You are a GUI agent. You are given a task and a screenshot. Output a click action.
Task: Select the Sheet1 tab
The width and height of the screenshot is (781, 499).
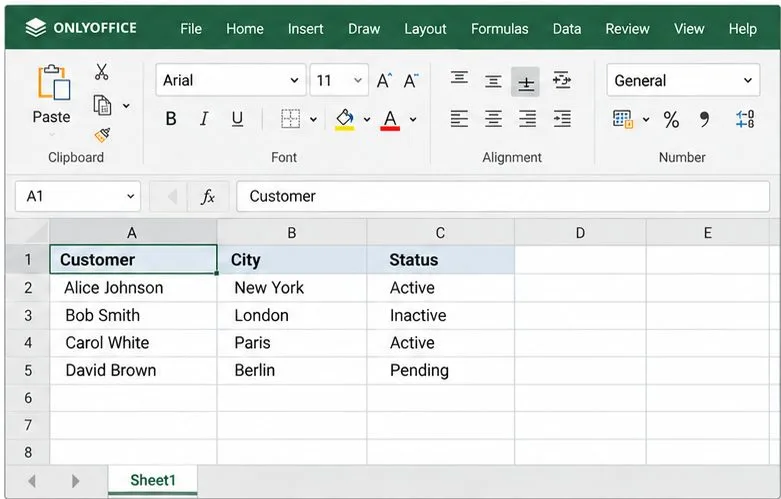[153, 480]
